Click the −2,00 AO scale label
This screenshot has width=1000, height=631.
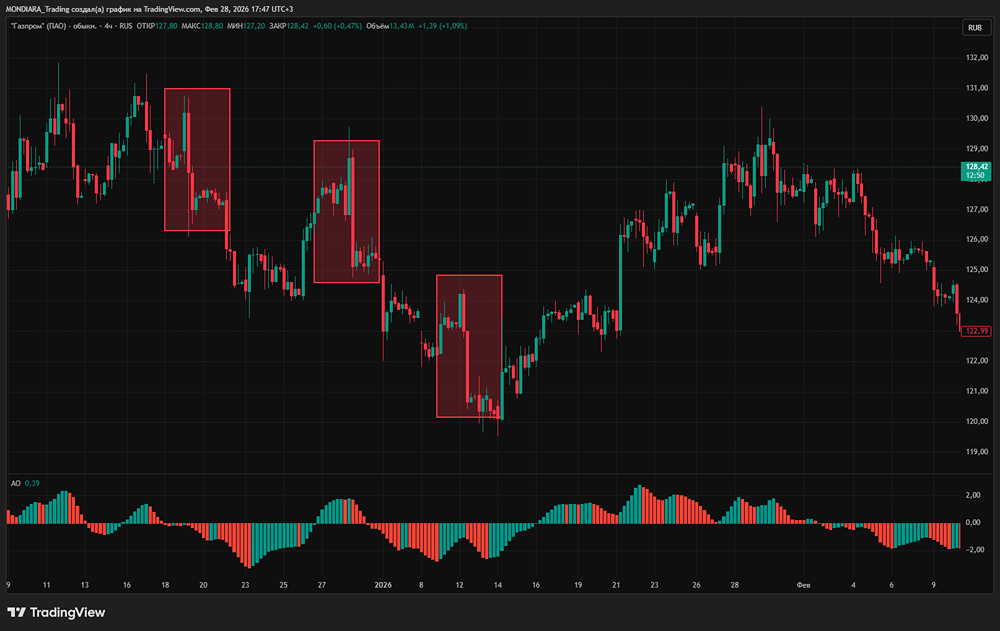(x=976, y=549)
